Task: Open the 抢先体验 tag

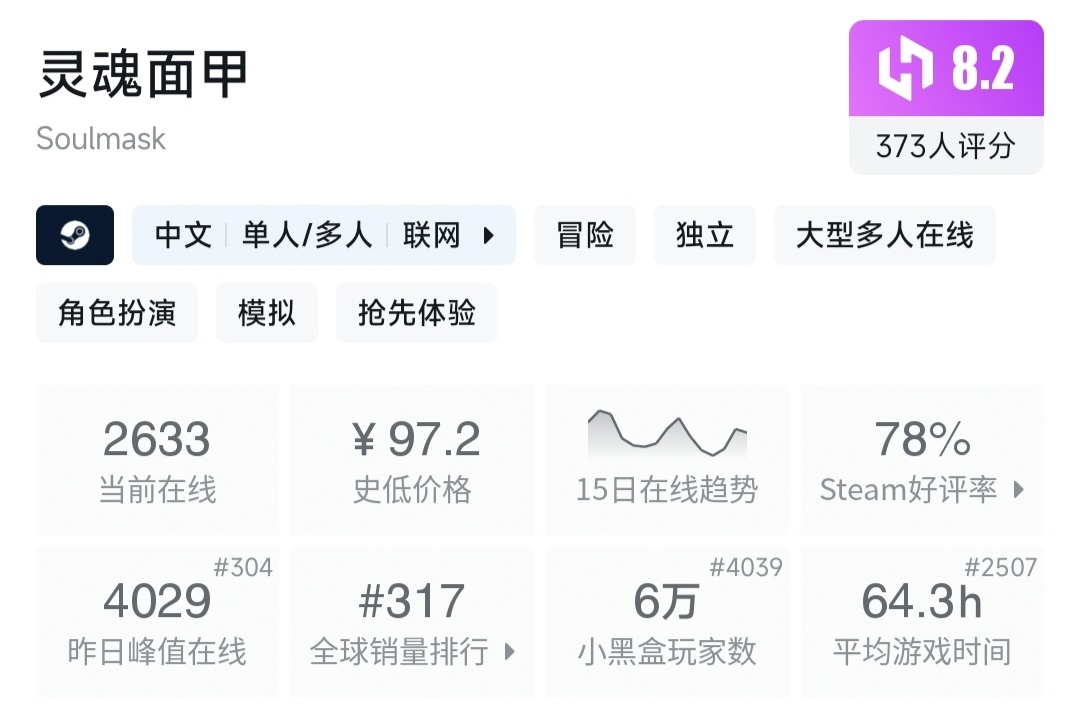Action: click(x=417, y=313)
